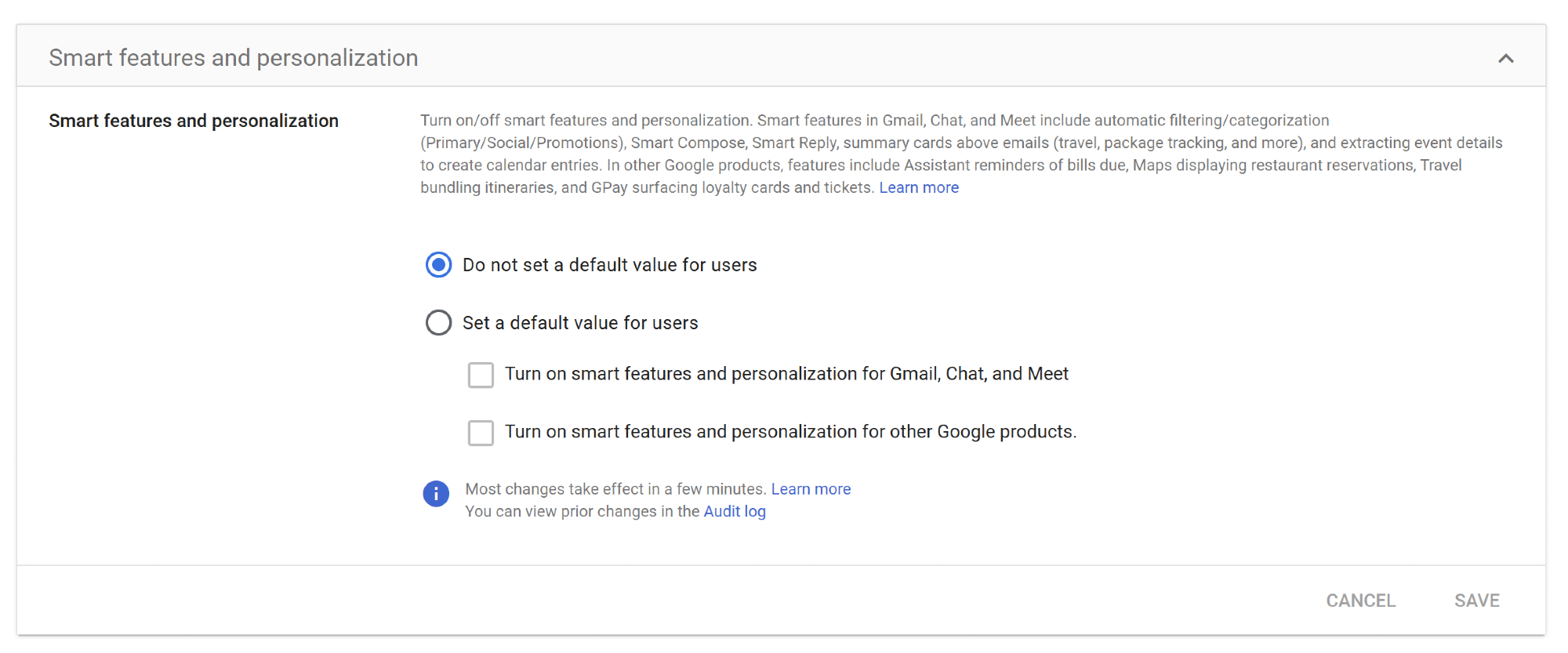
Task: Click the 'Gmail, Chat, and Meet' option label text
Action: (x=786, y=374)
